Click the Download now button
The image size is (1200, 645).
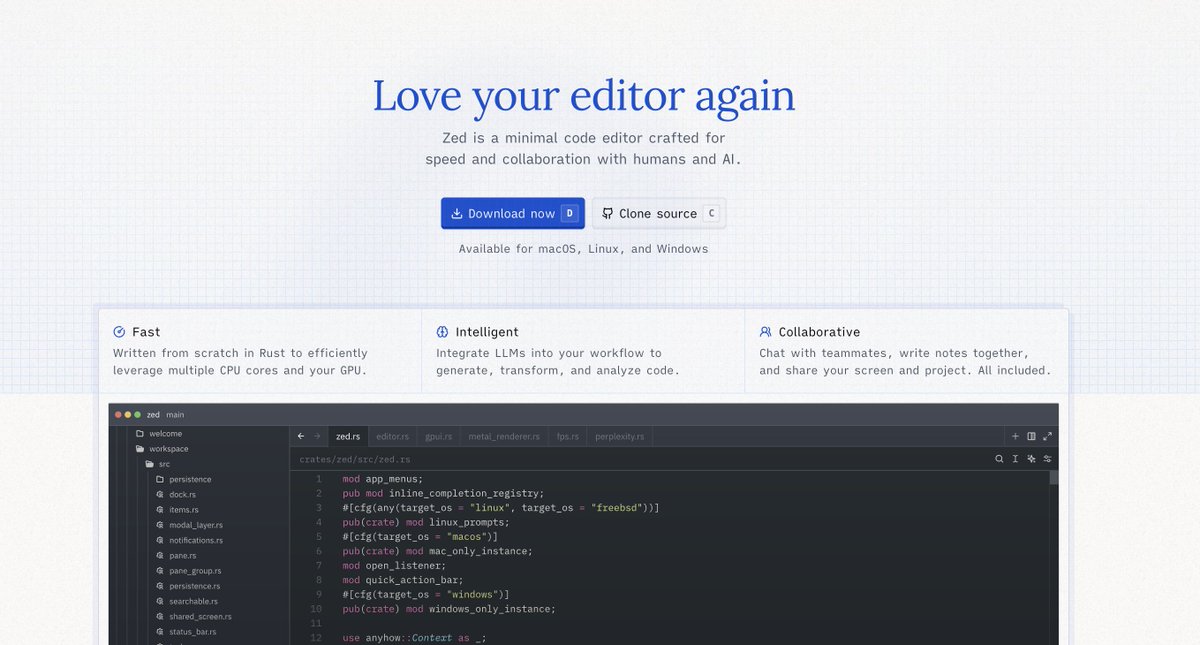[x=513, y=213]
